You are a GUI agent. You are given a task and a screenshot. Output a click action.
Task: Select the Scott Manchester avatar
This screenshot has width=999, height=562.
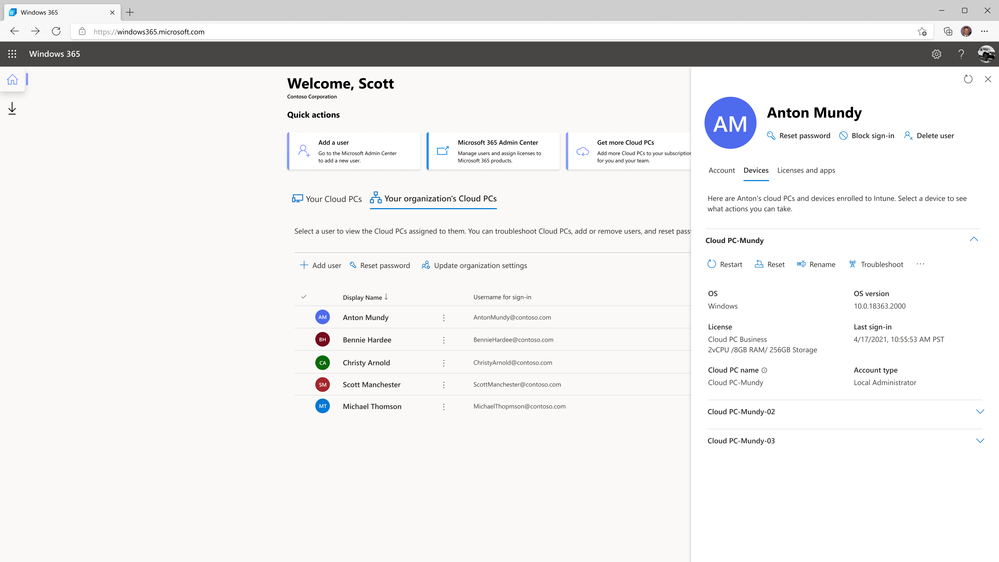pos(322,384)
